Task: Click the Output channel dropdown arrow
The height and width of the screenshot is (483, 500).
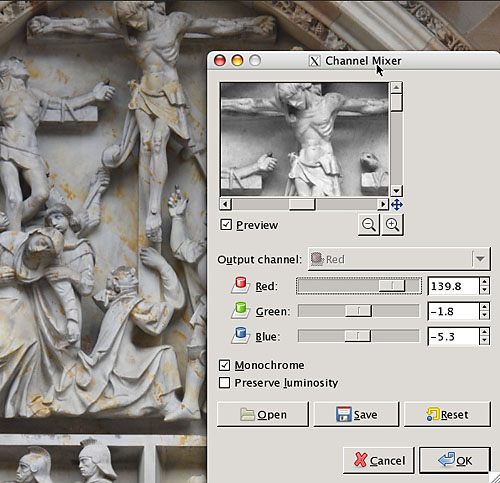Action: [480, 259]
